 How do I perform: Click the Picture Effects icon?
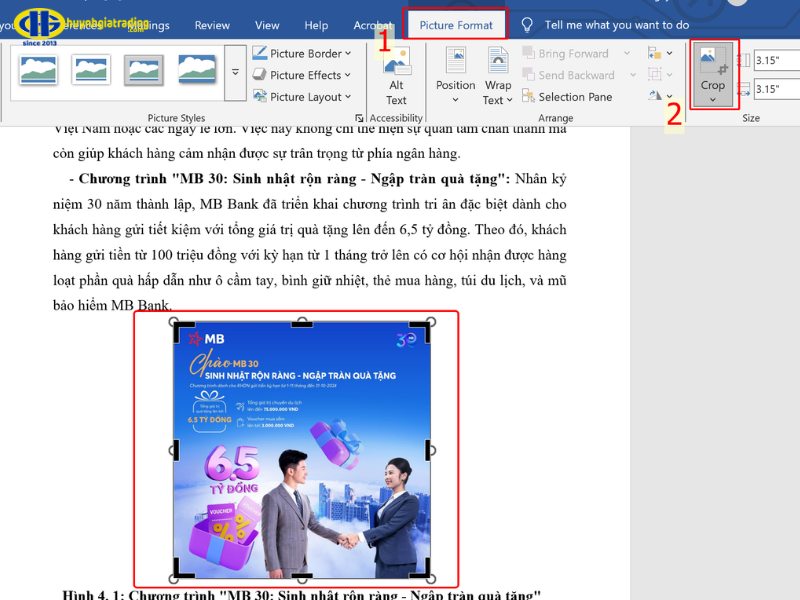coord(260,74)
